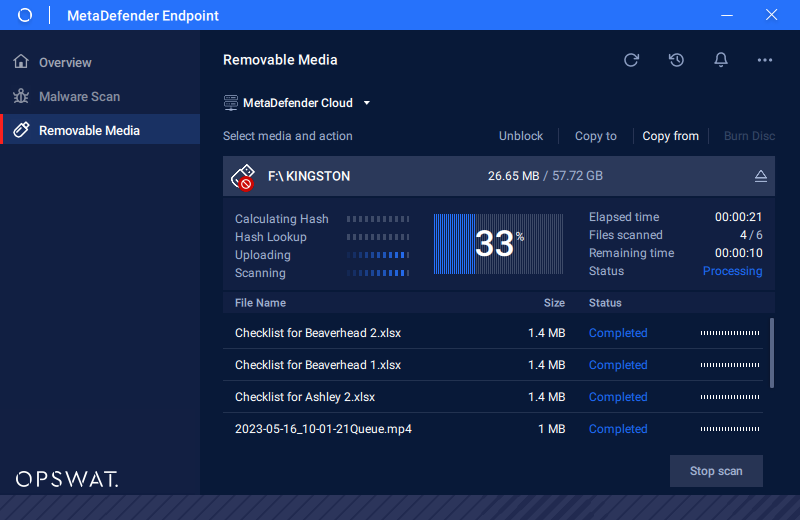Select Removable Media in the sidebar

(101, 130)
